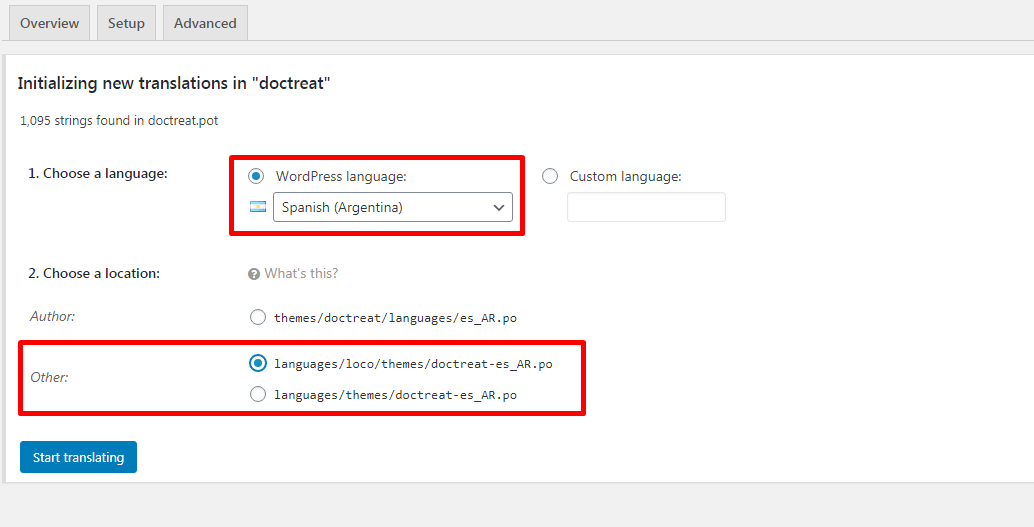Viewport: 1034px width, 527px height.
Task: Click the "WordPress language:" label text
Action: click(x=341, y=177)
